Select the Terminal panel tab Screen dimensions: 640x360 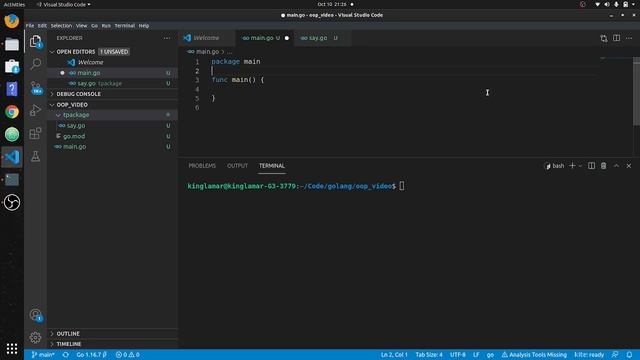[272, 166]
